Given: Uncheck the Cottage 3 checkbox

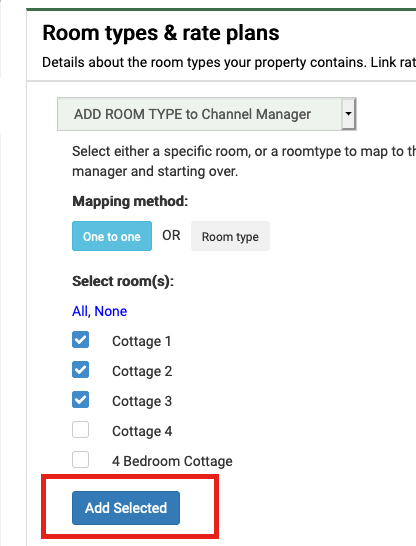Looking at the screenshot, I should [80, 400].
